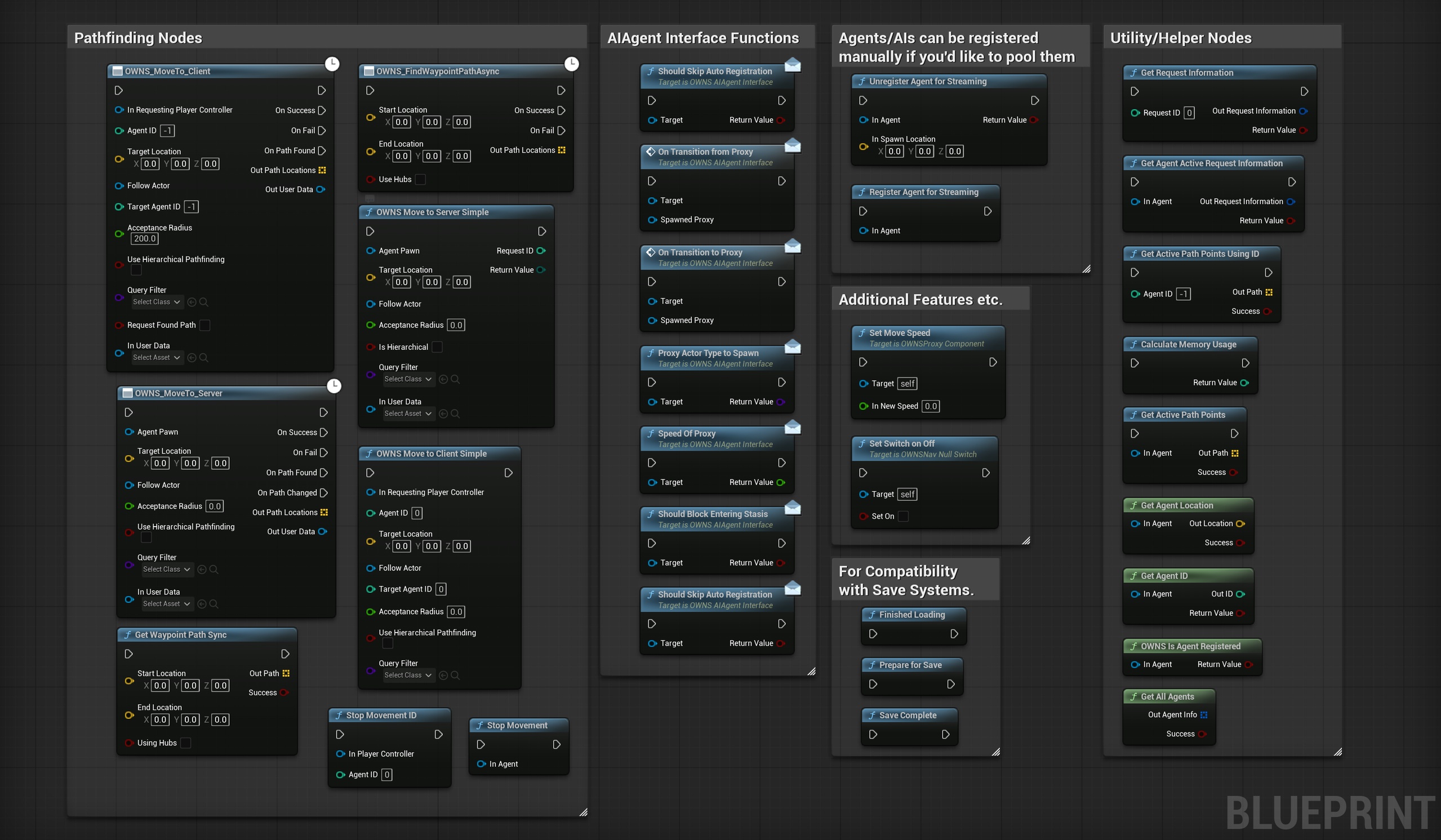Screen dimensions: 1441x840
Task: Click Target Agent ID field in OWNS Move to Client Simple
Action: [x=441, y=589]
